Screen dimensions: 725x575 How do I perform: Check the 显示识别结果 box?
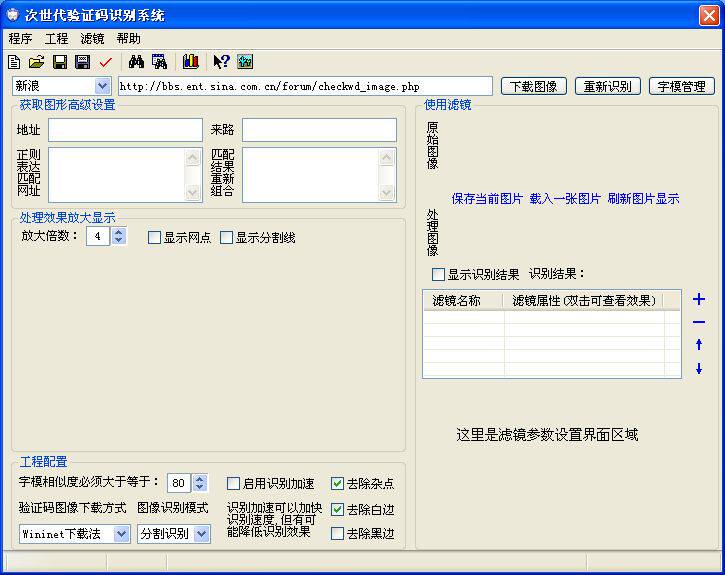[x=438, y=275]
